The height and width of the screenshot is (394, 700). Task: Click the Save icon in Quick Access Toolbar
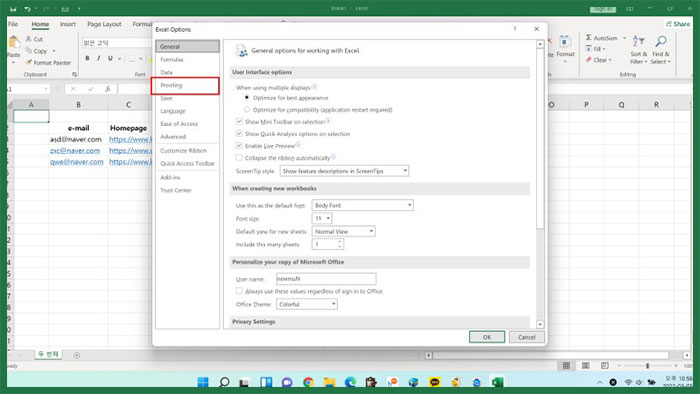tap(13, 9)
